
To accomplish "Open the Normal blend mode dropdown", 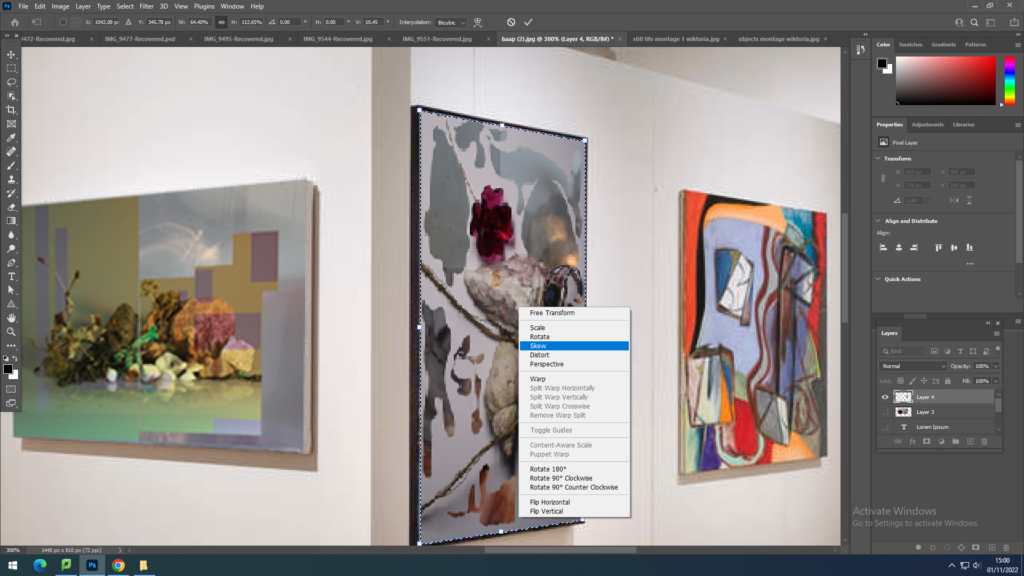I will [x=912, y=366].
